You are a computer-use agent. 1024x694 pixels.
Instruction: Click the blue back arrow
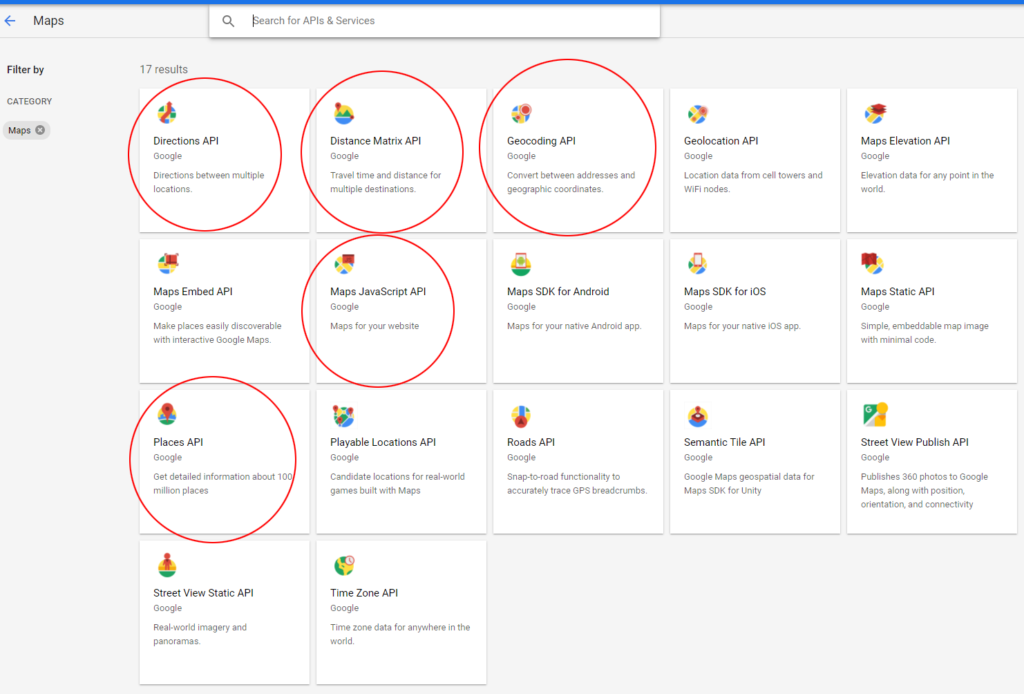tap(11, 20)
